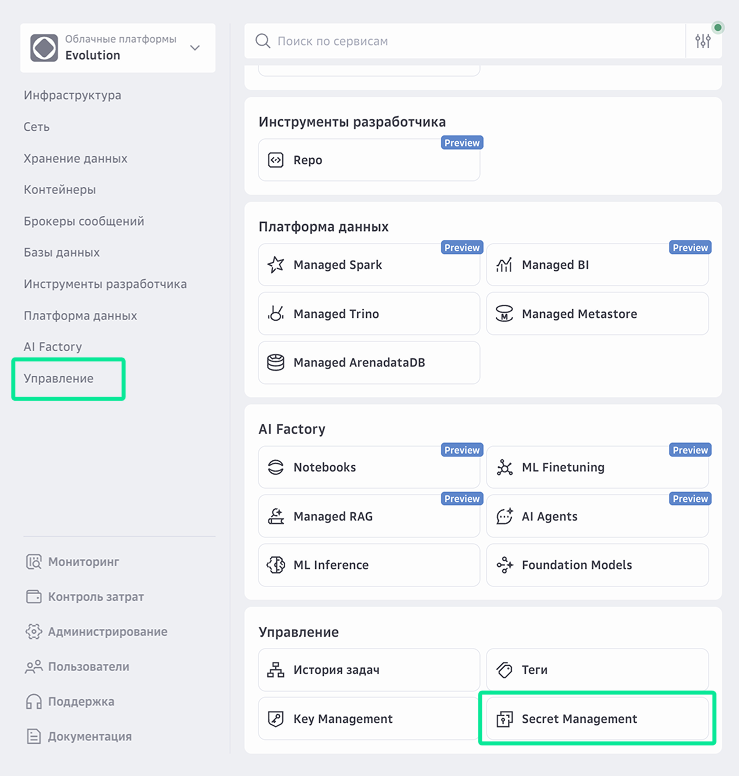Select the AI Factory sidebar item
The width and height of the screenshot is (739, 776).
[53, 347]
